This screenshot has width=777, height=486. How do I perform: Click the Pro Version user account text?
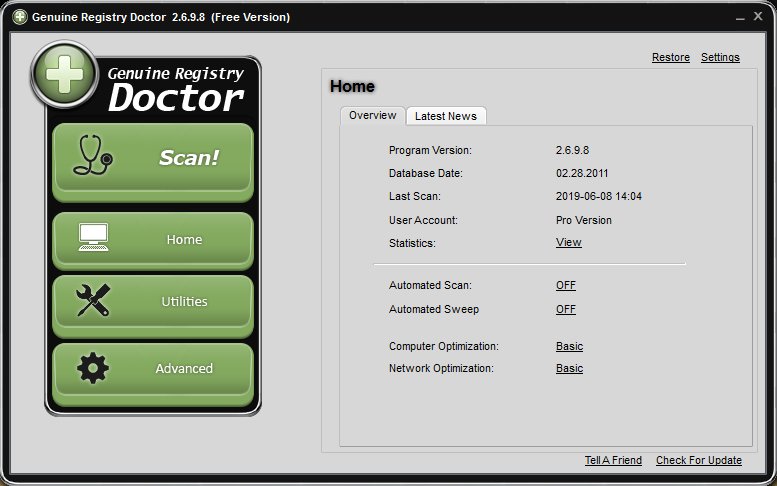[584, 220]
